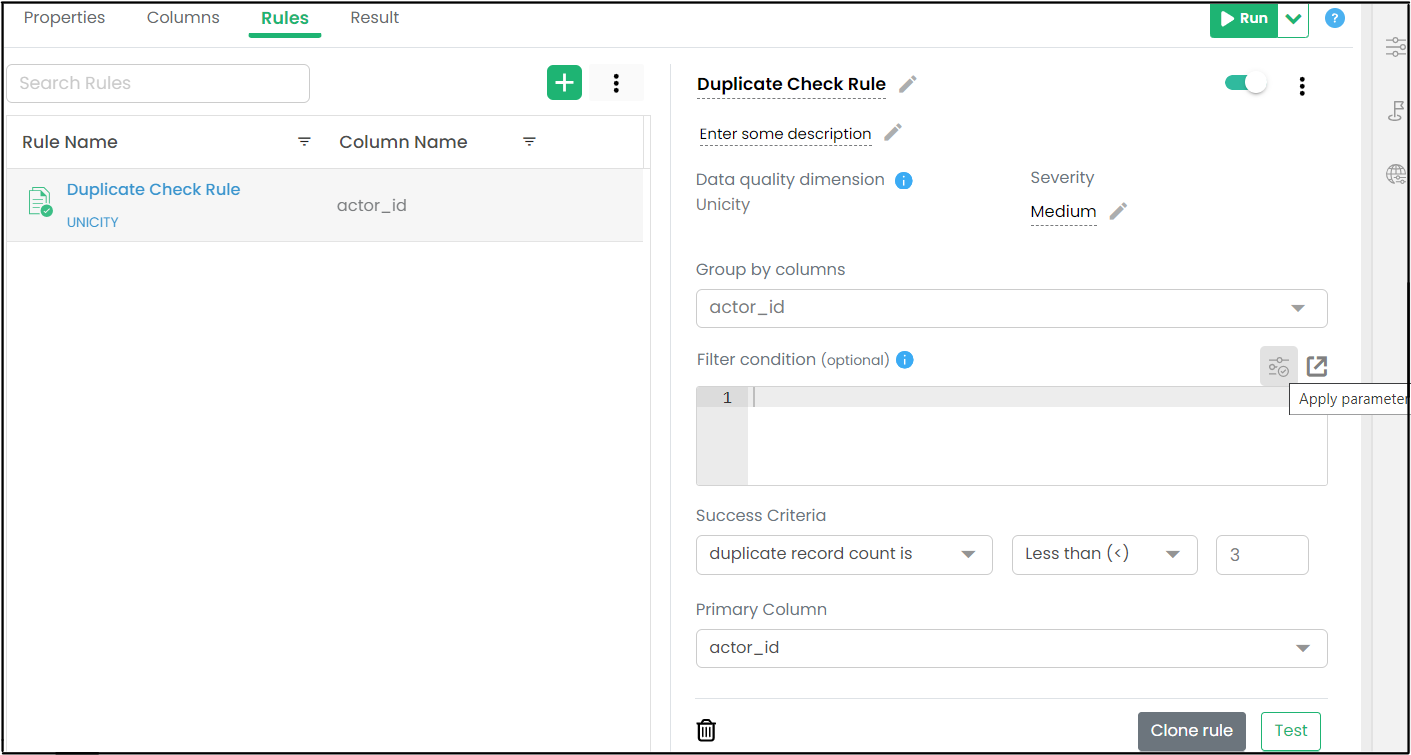The image size is (1411, 755).
Task: Edit the rule description with pencil icon
Action: 893,133
